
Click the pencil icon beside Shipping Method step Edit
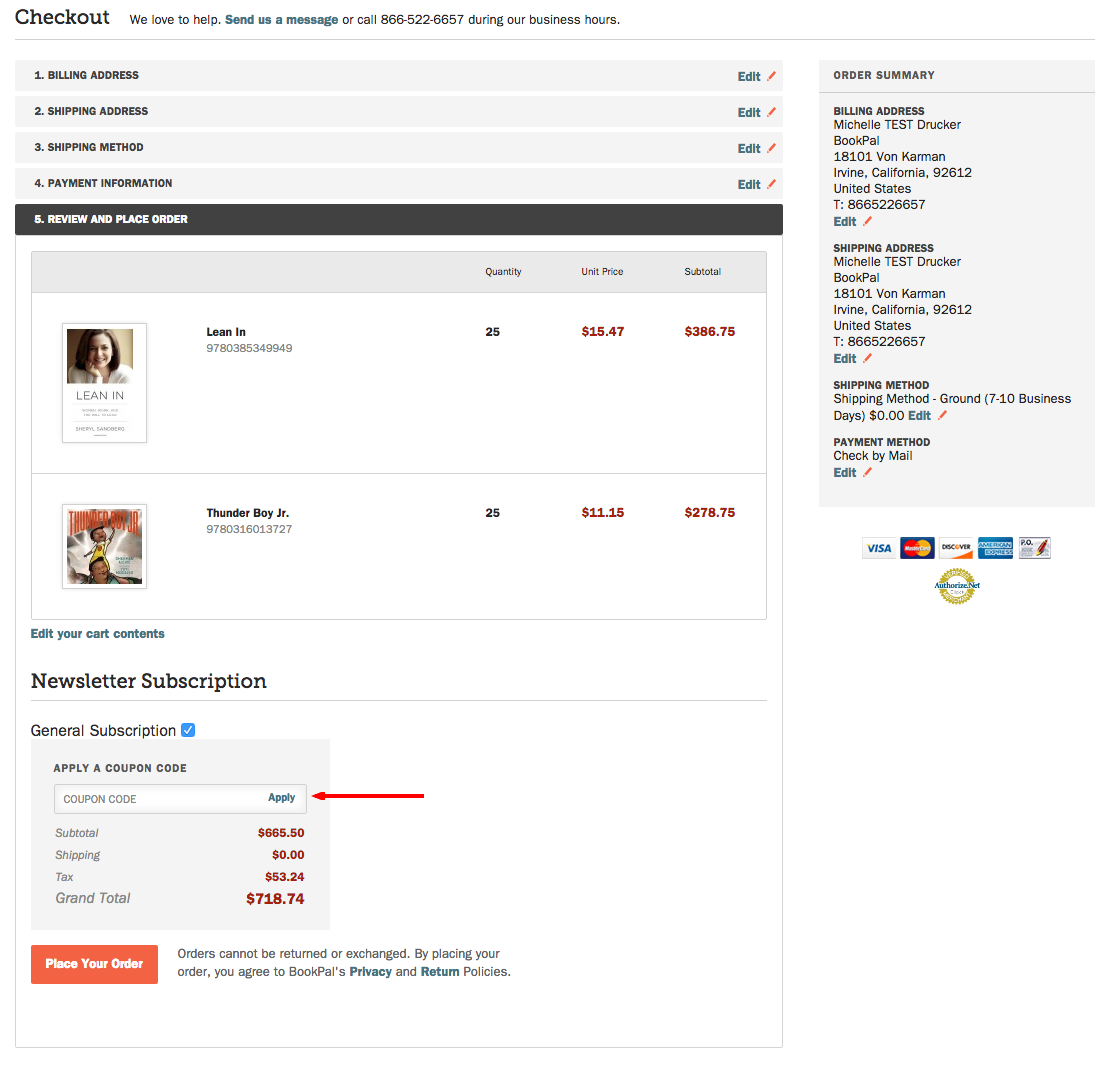772,148
